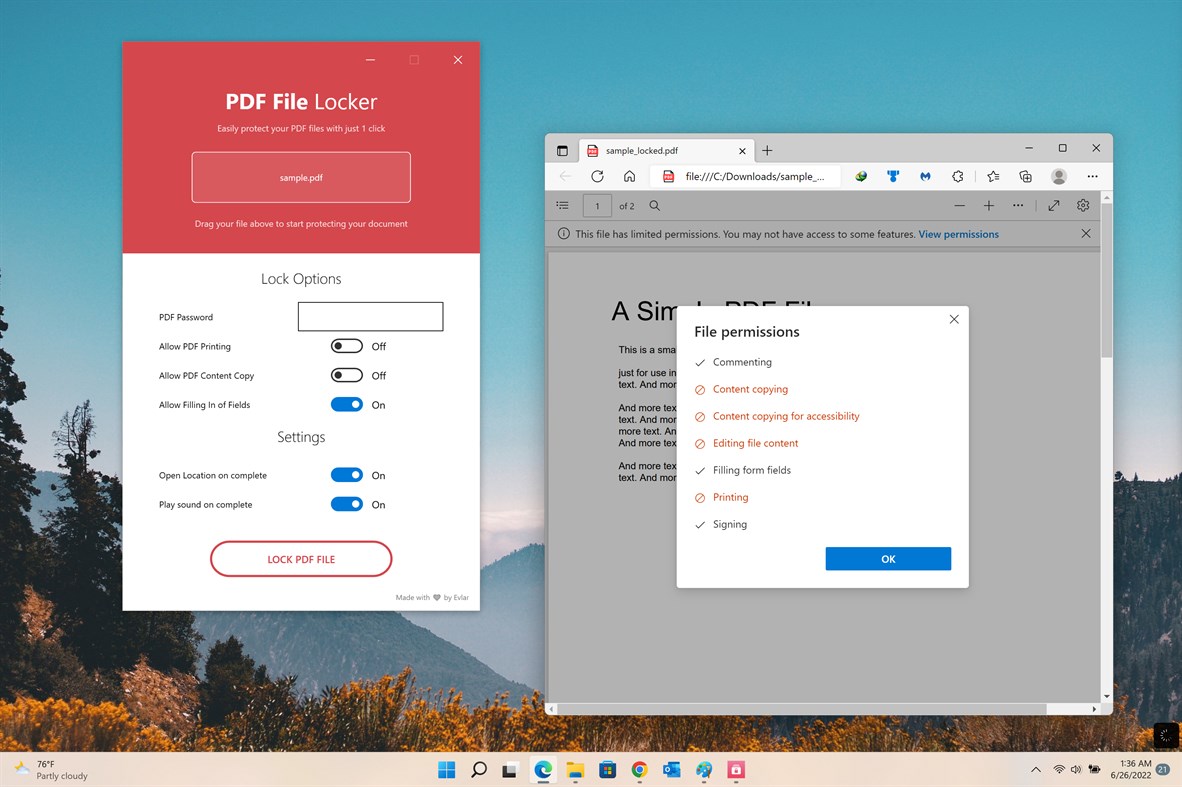Open the Edge browser settings menu
This screenshot has height=787, width=1182.
tap(1092, 176)
